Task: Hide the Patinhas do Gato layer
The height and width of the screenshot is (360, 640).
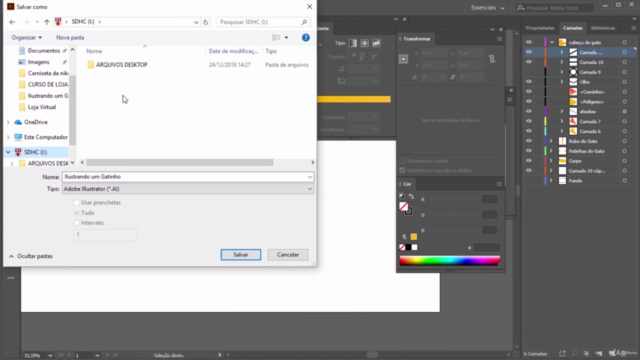Action: (529, 151)
